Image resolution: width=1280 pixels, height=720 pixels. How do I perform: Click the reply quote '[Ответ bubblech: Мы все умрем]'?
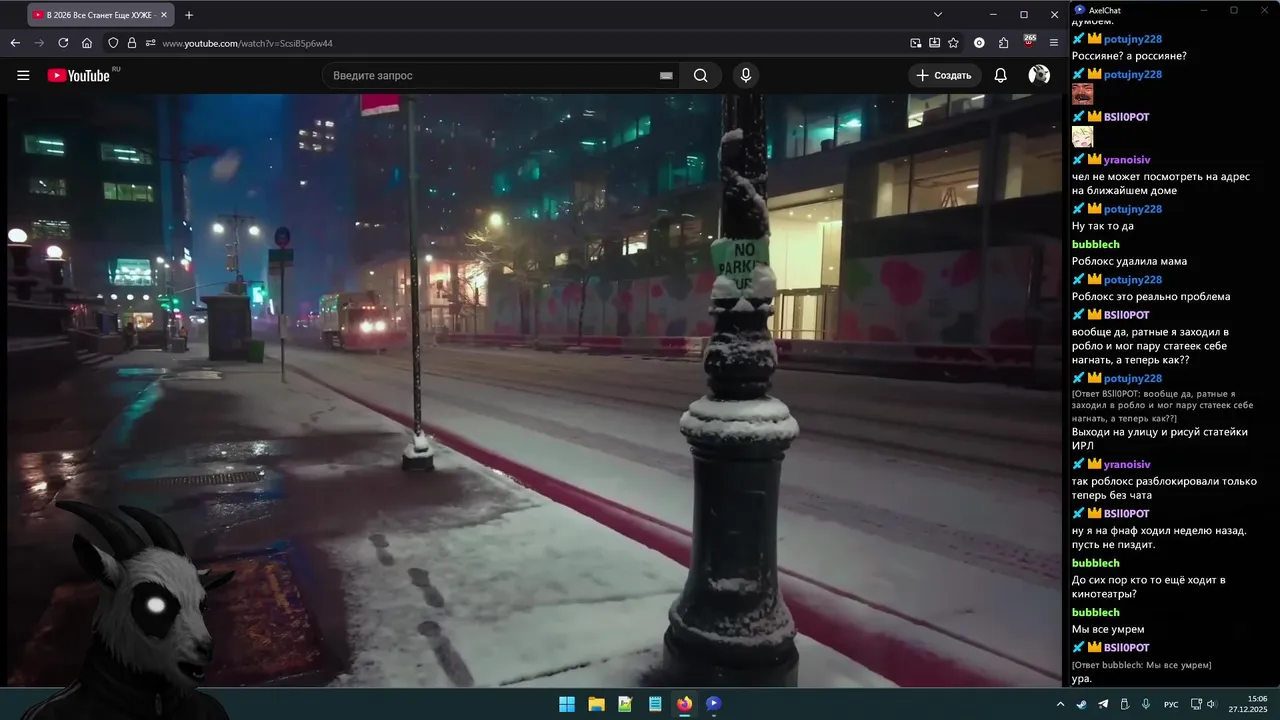(x=1141, y=665)
